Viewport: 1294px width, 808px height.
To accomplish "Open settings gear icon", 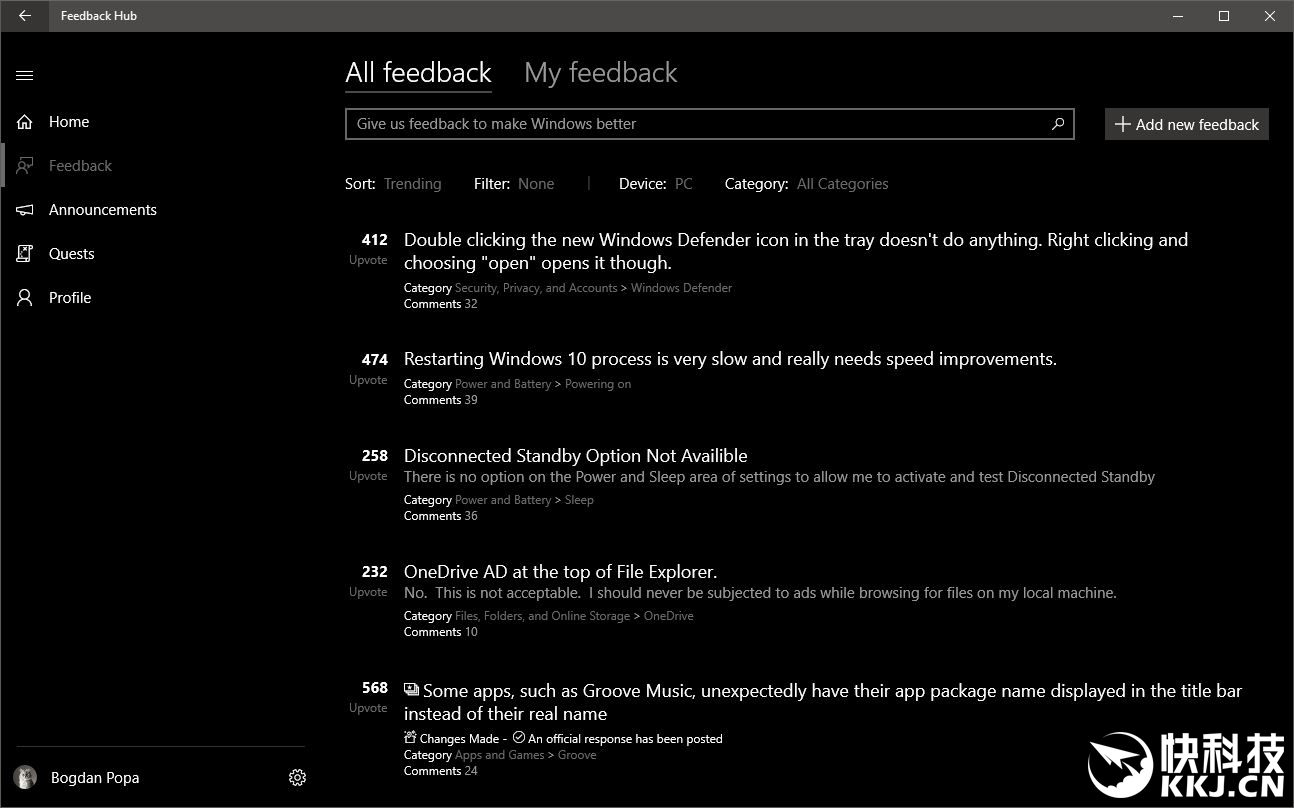I will tap(297, 778).
